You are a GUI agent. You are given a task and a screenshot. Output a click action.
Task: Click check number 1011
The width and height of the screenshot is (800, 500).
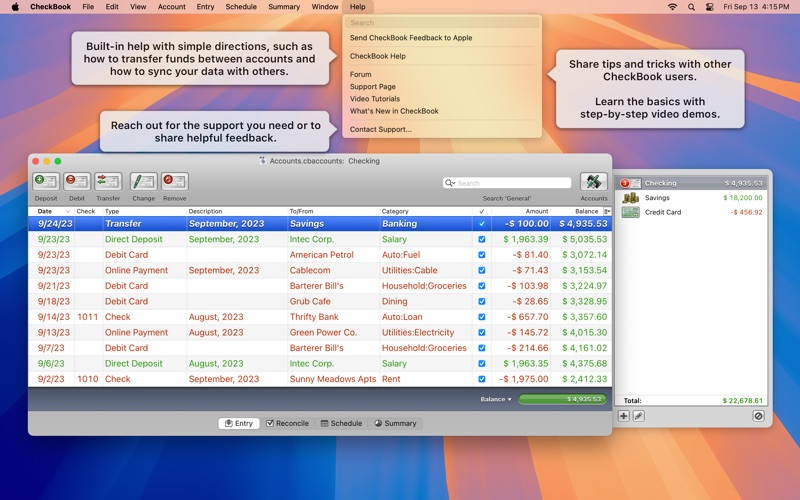tap(87, 317)
